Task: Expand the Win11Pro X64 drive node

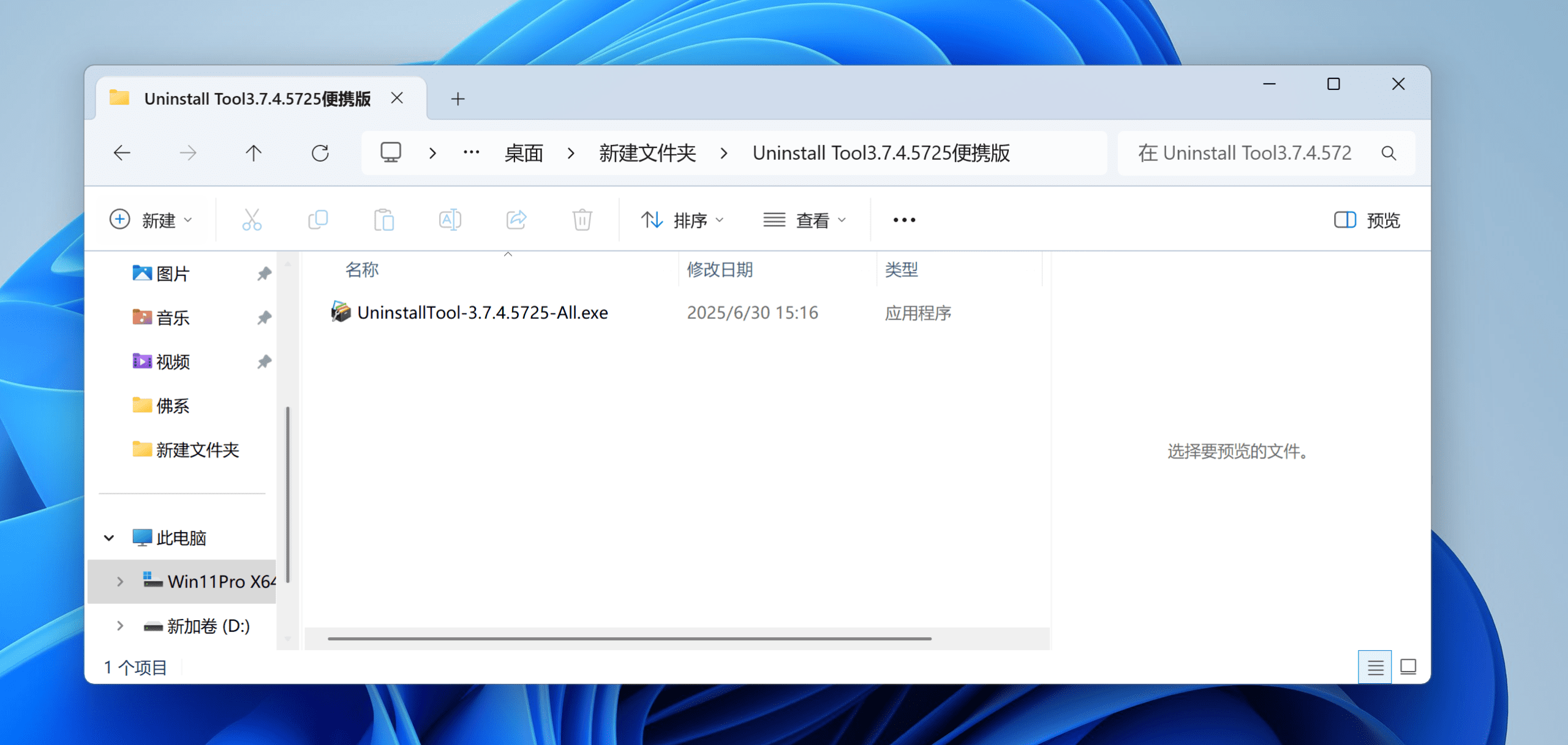Action: coord(120,582)
